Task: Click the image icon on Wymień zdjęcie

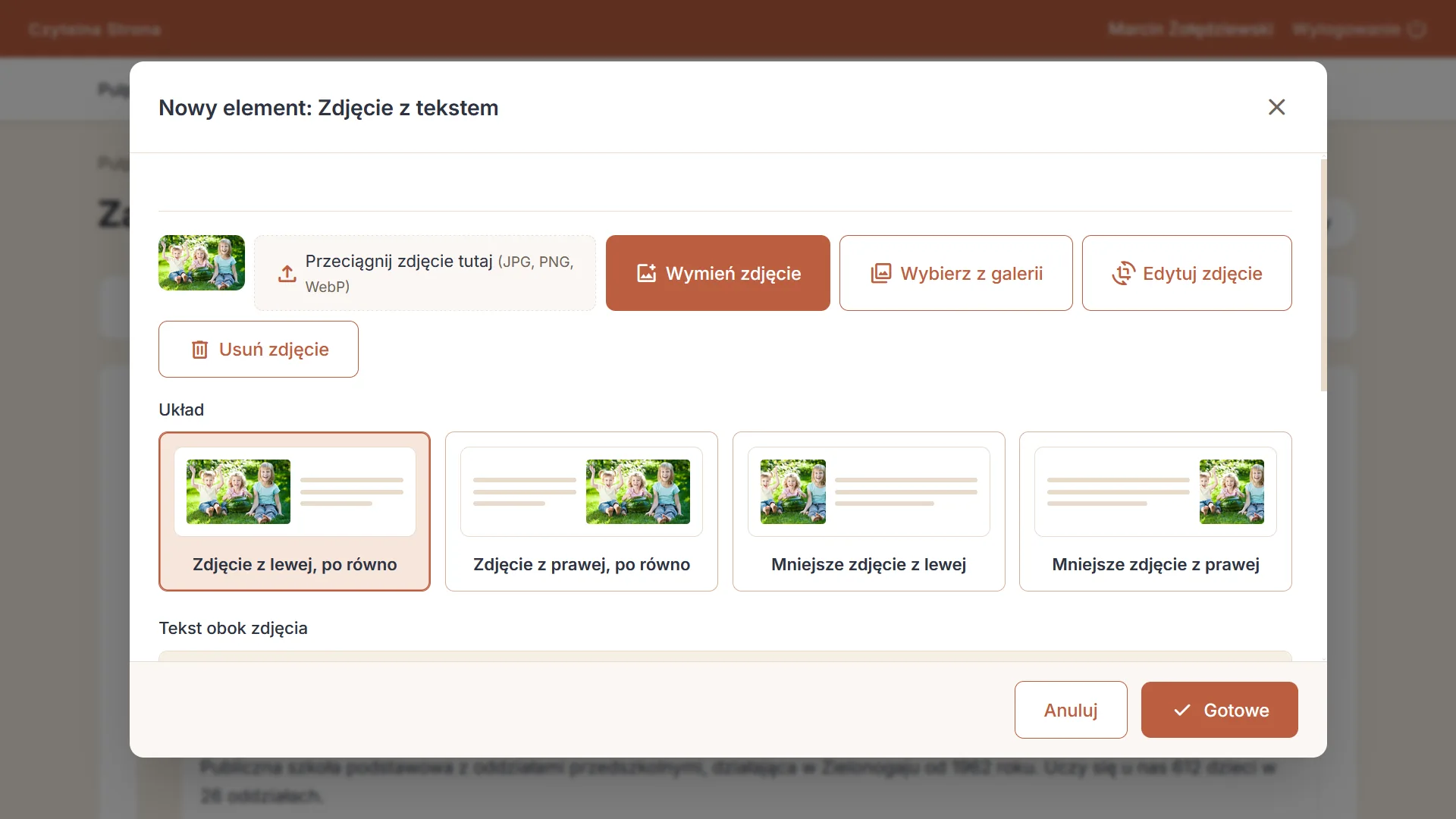Action: click(646, 273)
